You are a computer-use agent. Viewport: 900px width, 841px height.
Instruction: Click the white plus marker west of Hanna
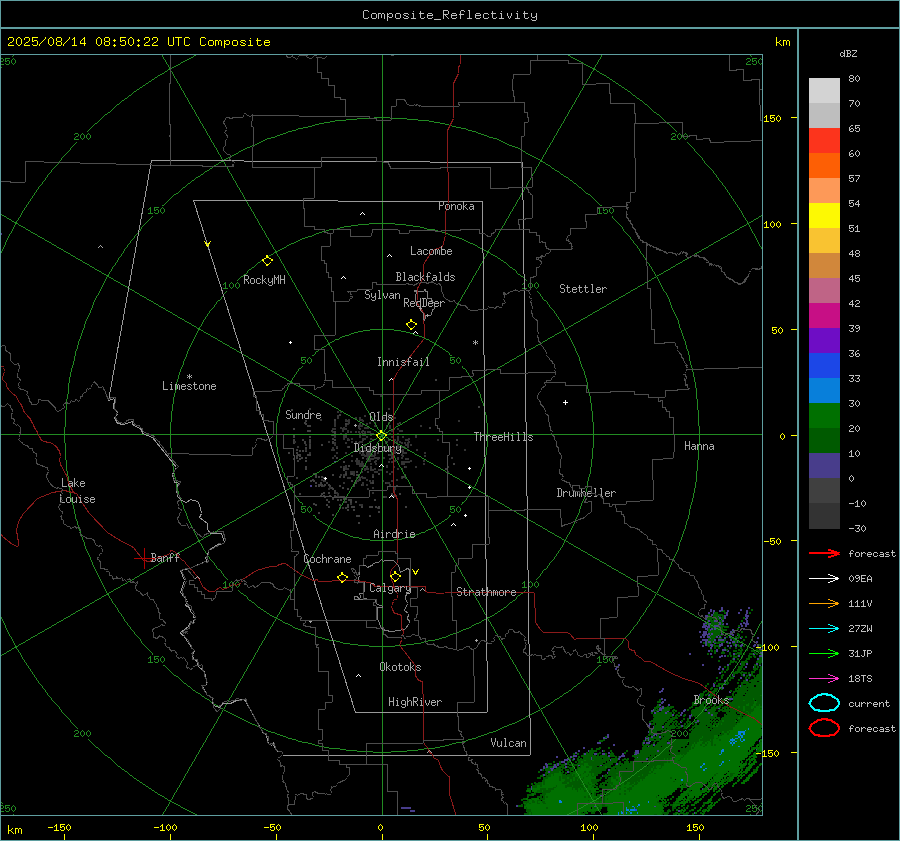tap(565, 402)
